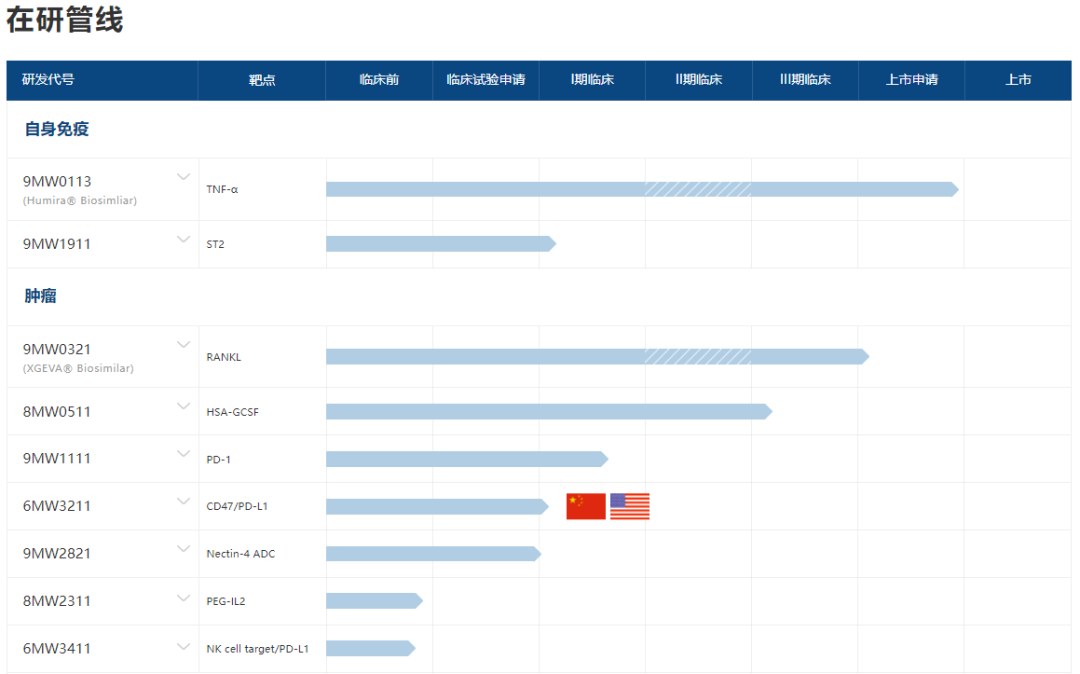Click the (XGEVA® Biosimilar) subtitle
1080x674 pixels.
pyautogui.click(x=79, y=368)
